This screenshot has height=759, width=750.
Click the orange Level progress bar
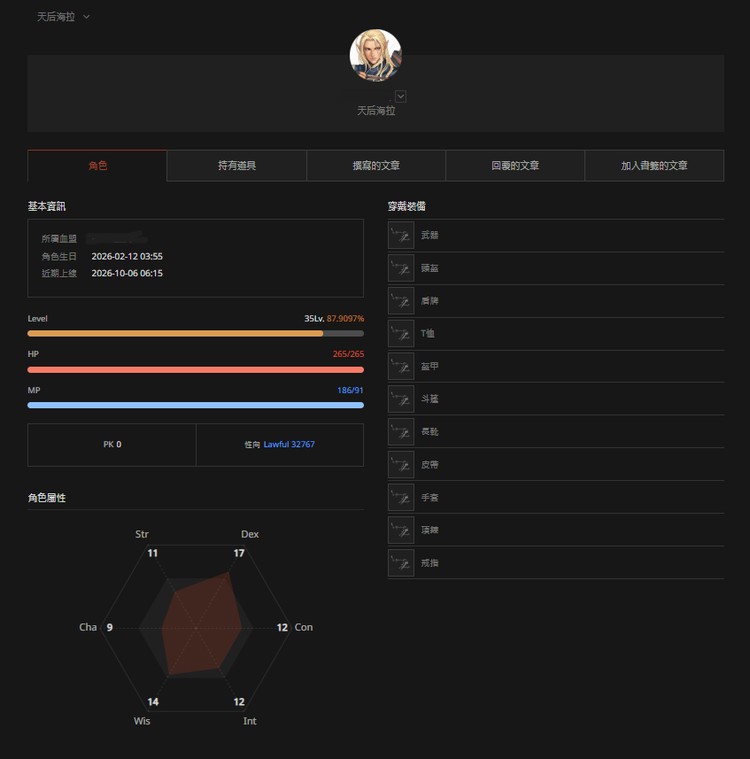[x=196, y=334]
